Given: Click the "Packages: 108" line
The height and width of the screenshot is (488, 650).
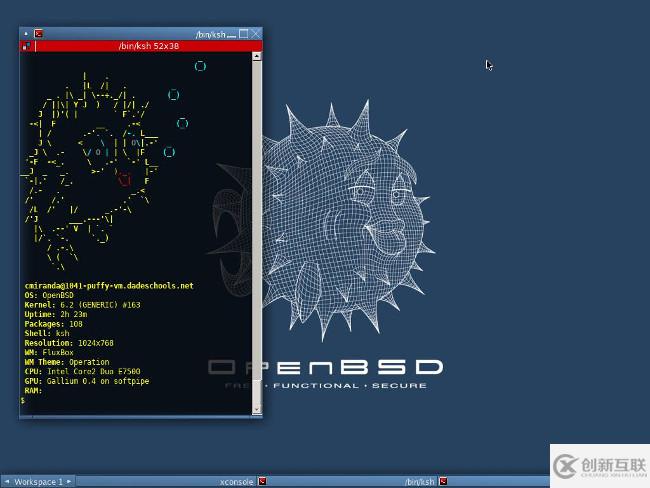Looking at the screenshot, I should coord(53,324).
